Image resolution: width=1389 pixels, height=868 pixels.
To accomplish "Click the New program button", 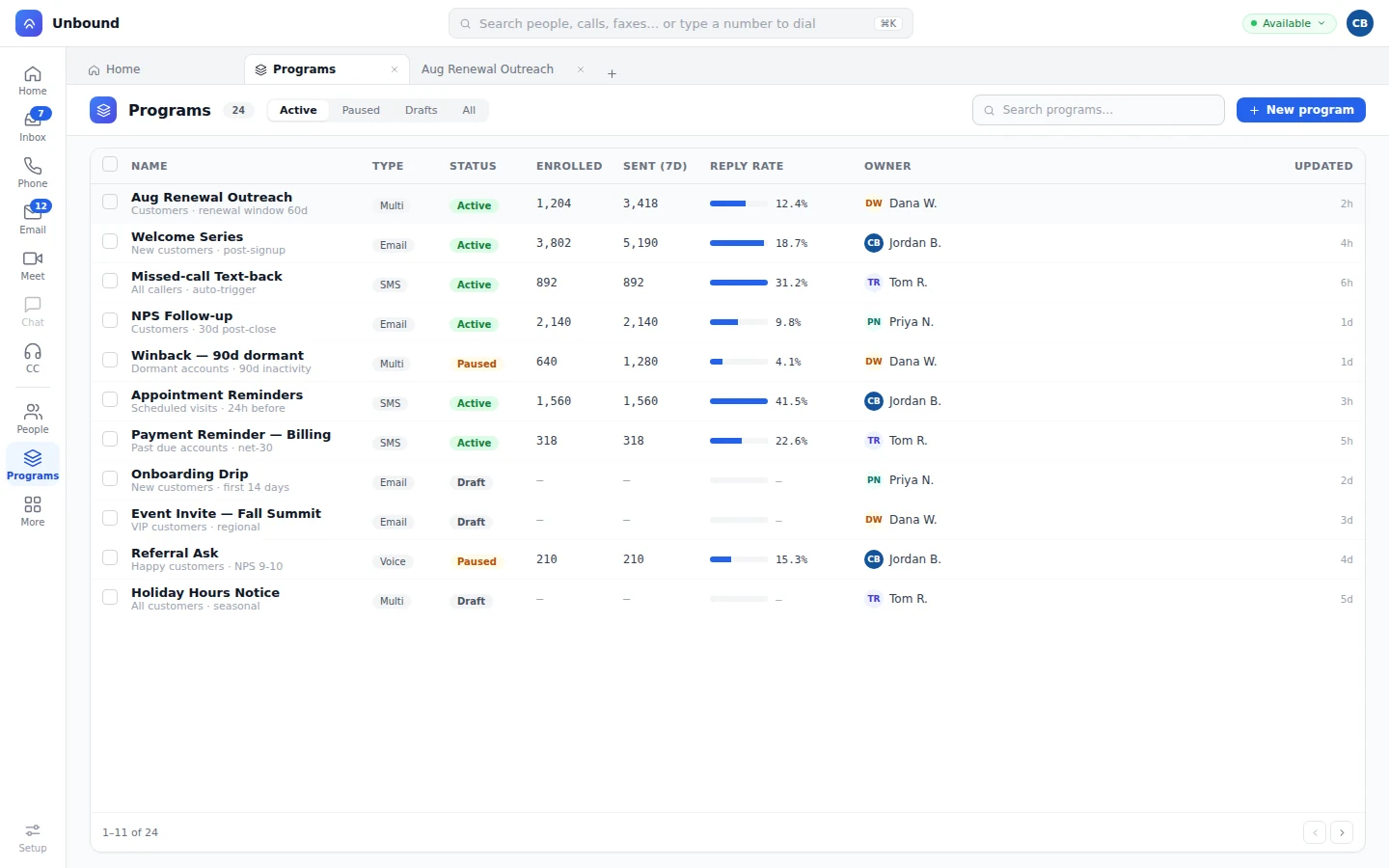I will coord(1301,110).
